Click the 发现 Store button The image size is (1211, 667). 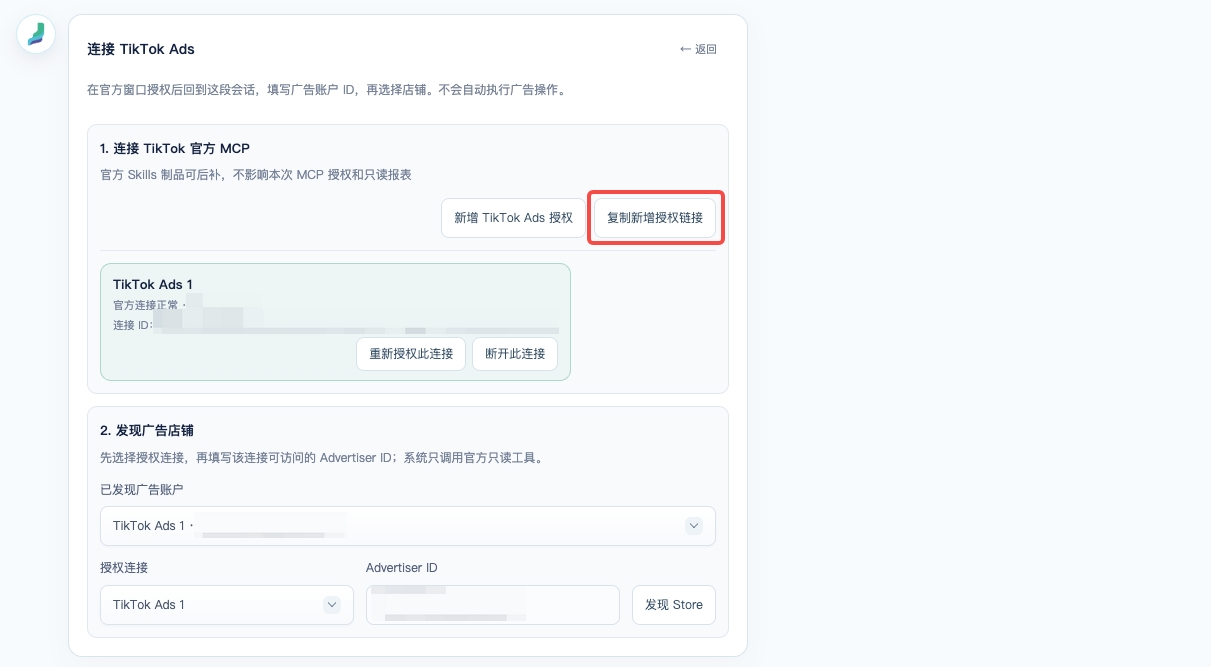tap(674, 605)
